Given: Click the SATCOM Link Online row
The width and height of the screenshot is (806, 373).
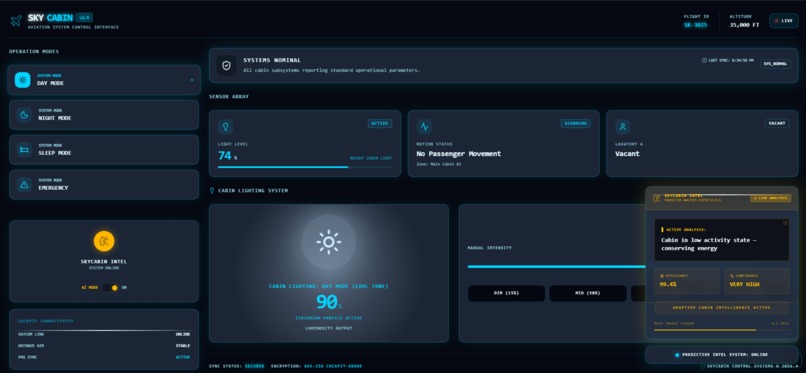Looking at the screenshot, I should click(104, 334).
